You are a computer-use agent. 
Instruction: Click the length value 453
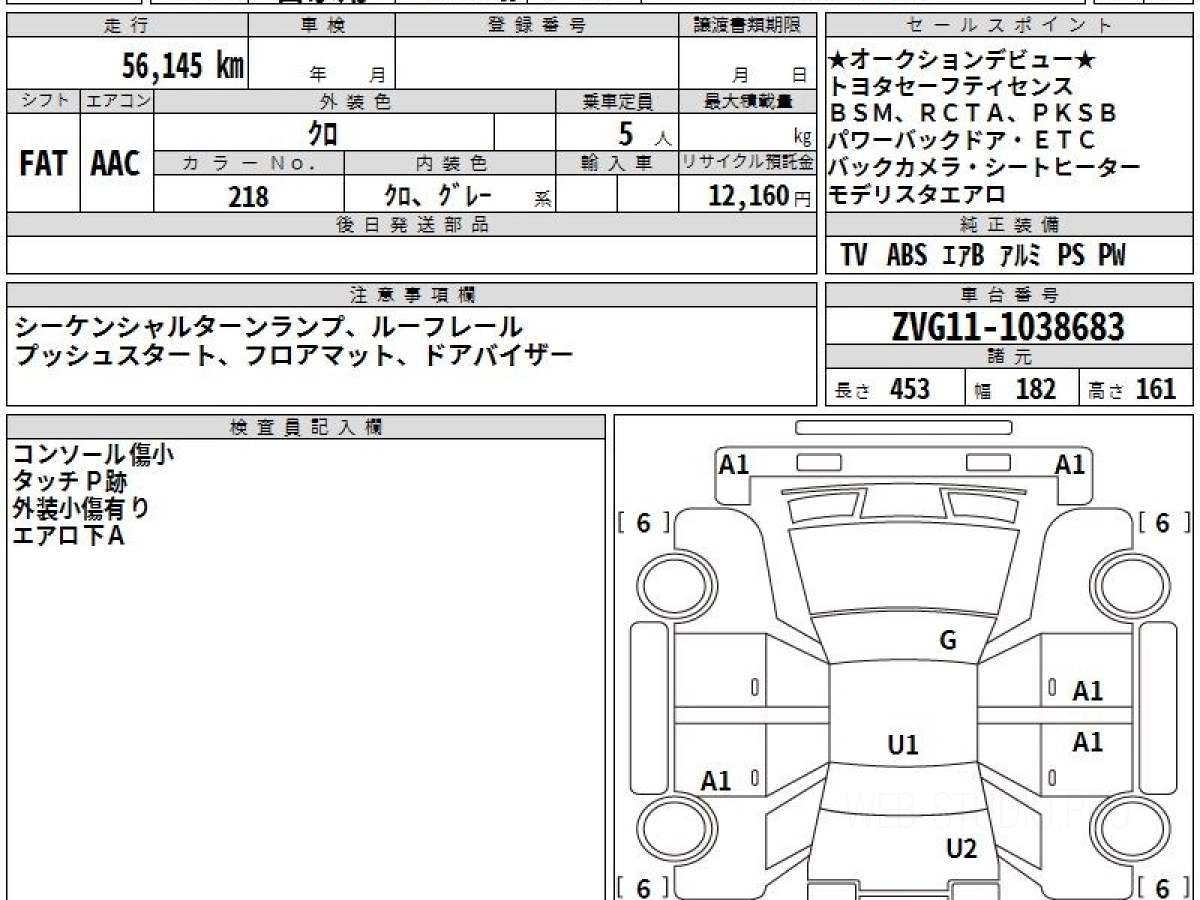tap(909, 389)
